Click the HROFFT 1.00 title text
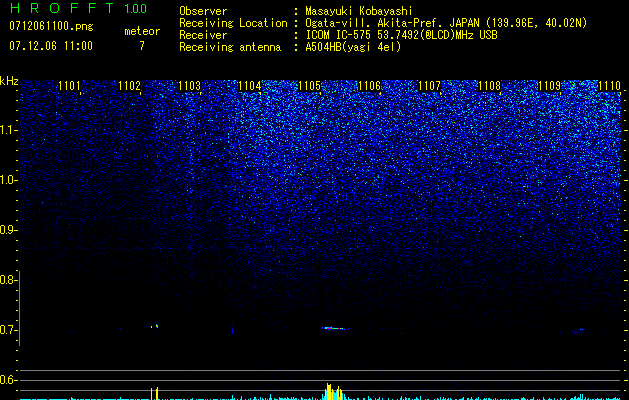This screenshot has height=400, width=629. (78, 8)
